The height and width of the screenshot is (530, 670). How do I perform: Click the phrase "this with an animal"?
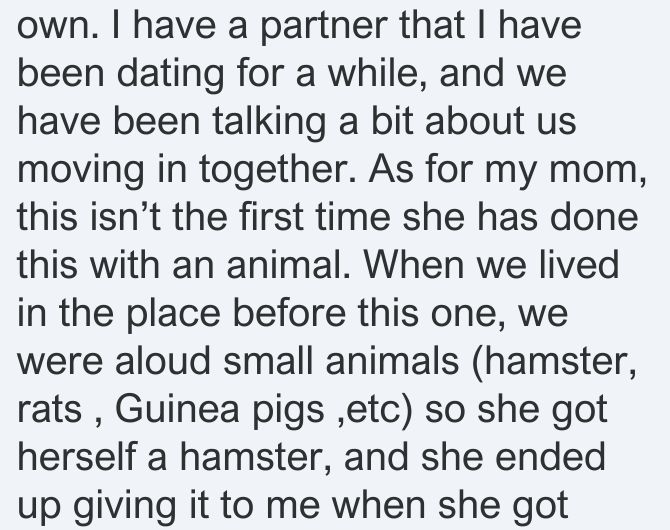point(184,265)
